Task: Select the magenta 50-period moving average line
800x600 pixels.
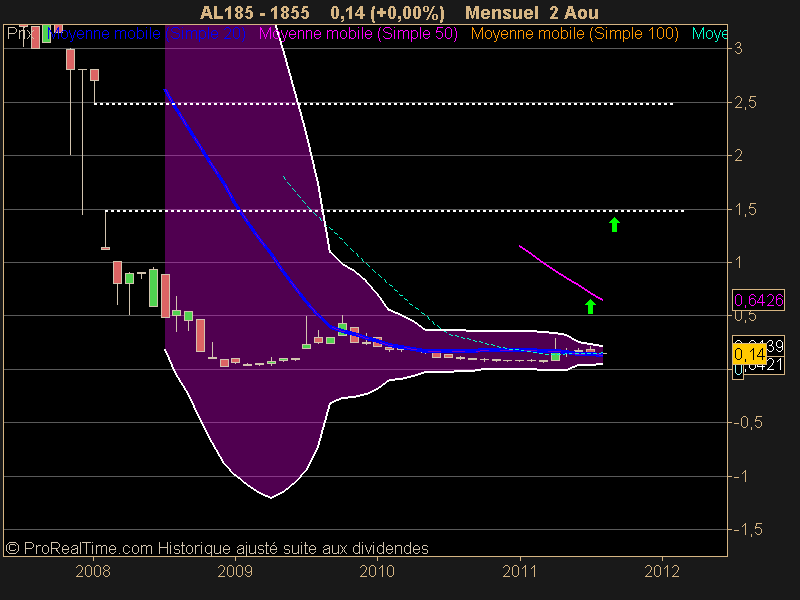Action: pyautogui.click(x=561, y=273)
